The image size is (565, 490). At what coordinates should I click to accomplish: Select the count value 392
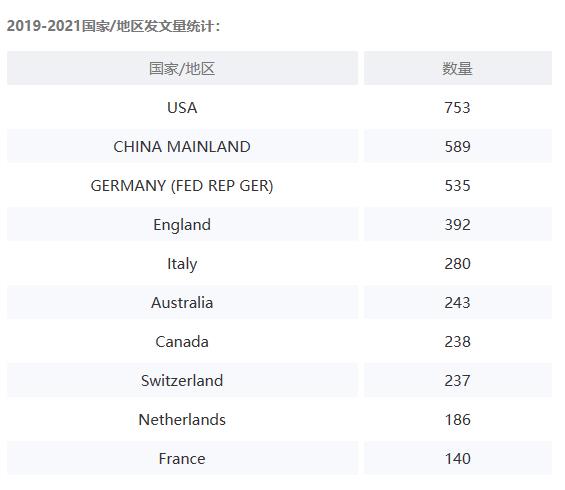click(458, 224)
